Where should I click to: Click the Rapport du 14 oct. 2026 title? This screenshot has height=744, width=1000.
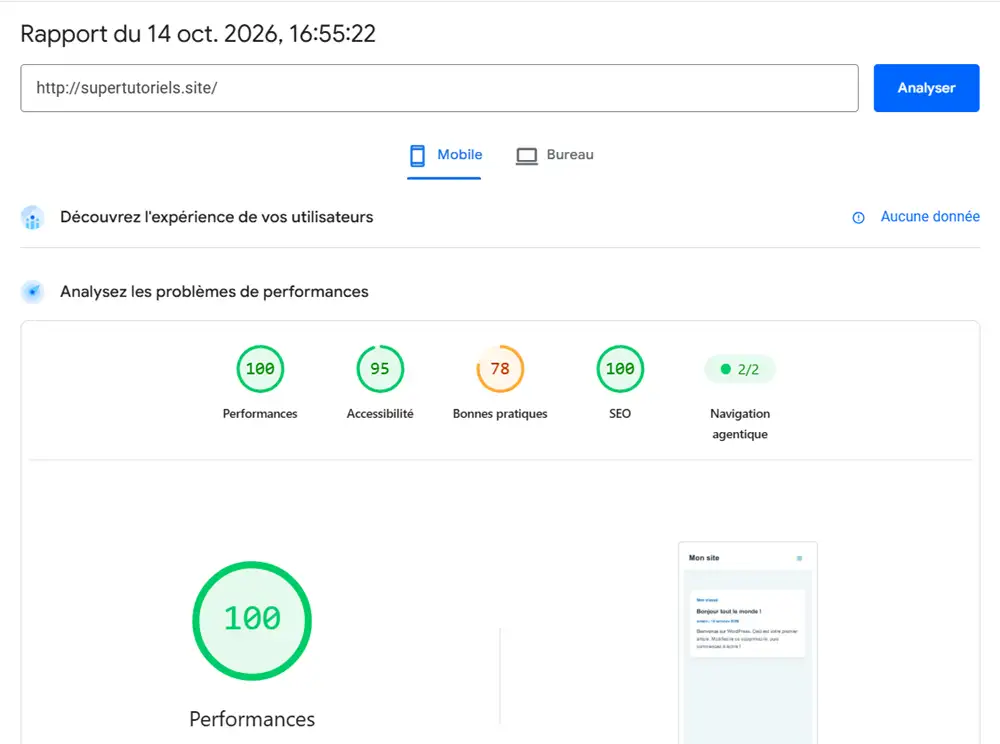(x=198, y=34)
